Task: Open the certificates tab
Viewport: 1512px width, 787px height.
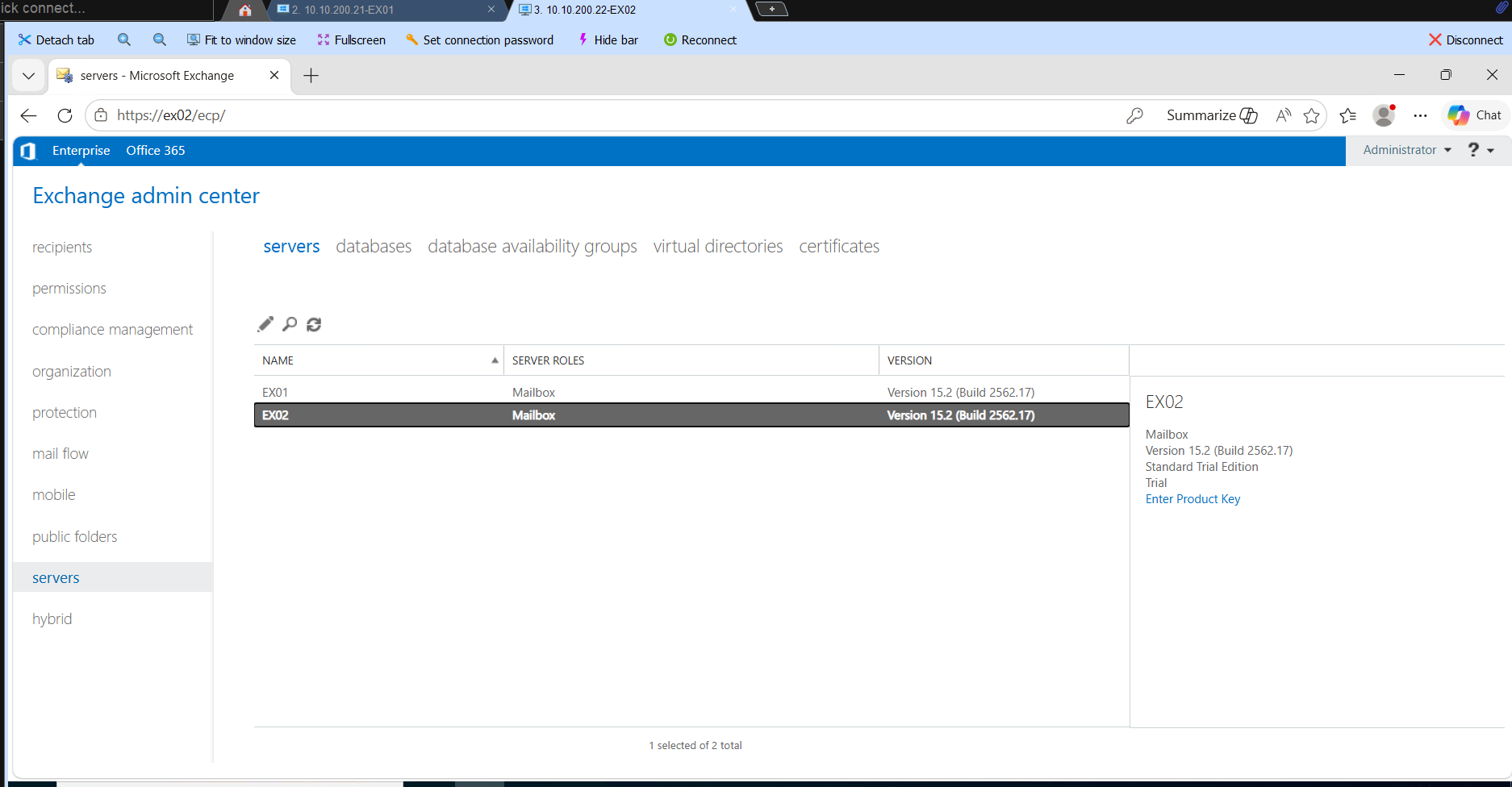Action: click(x=839, y=246)
